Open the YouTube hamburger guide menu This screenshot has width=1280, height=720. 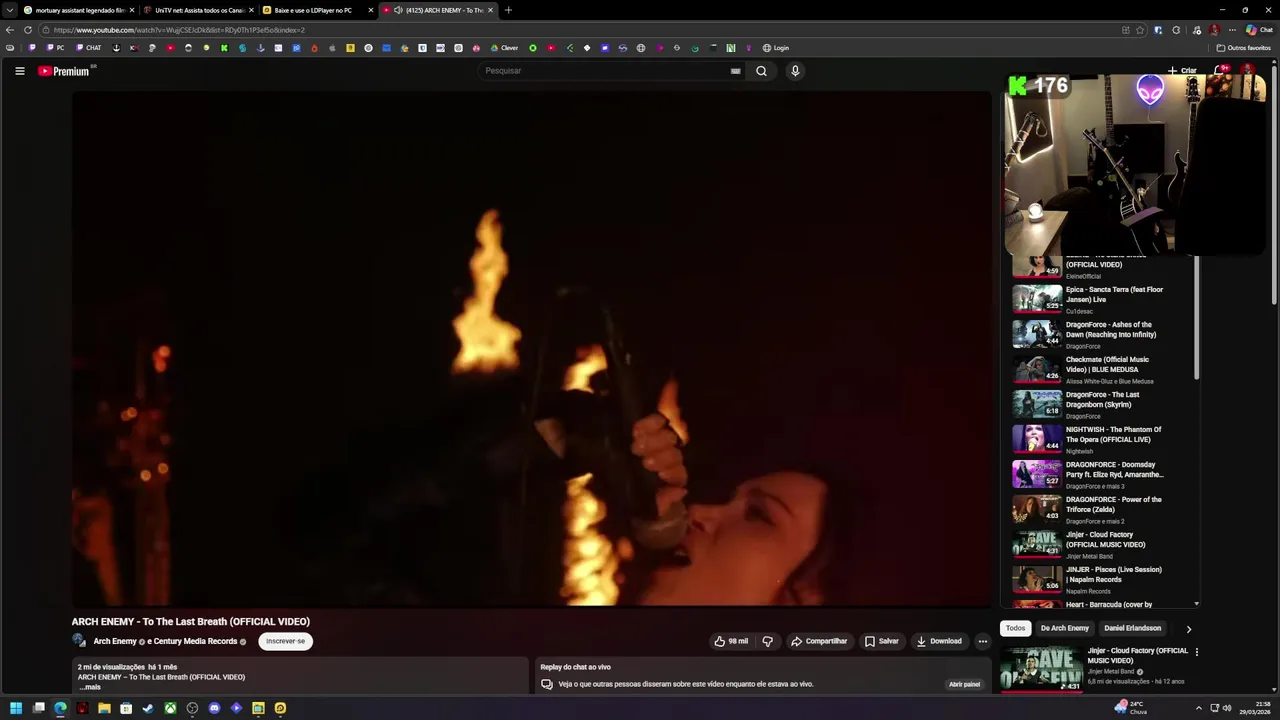[x=19, y=71]
